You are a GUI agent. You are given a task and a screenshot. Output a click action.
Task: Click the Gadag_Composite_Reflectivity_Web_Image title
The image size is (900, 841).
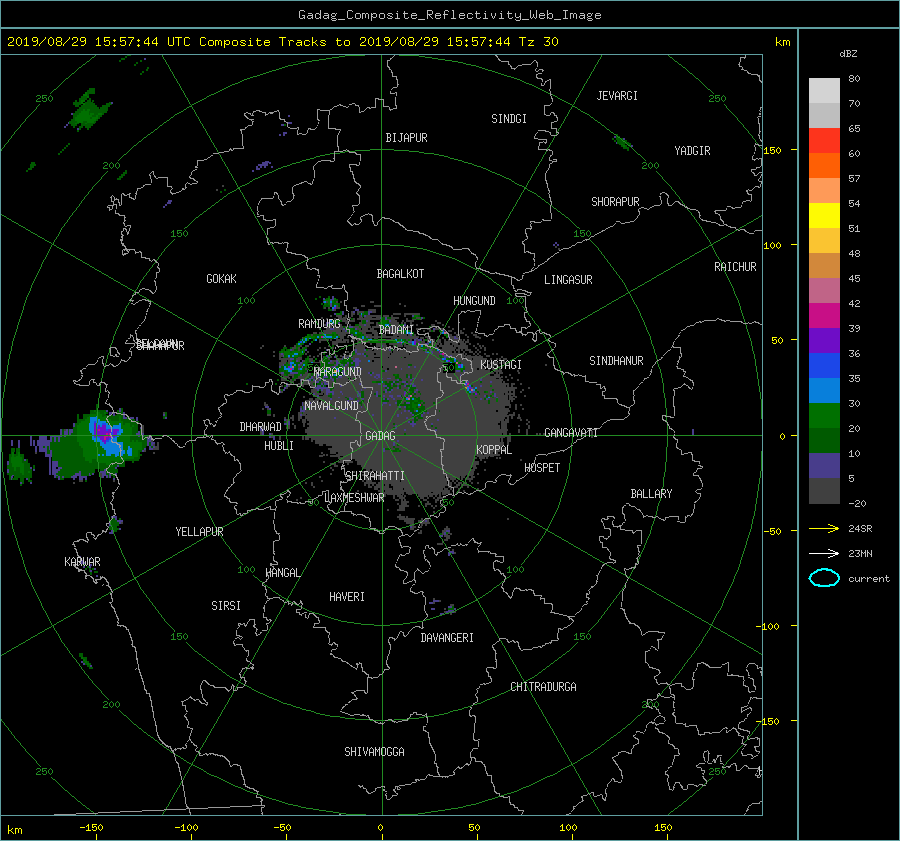449,15
